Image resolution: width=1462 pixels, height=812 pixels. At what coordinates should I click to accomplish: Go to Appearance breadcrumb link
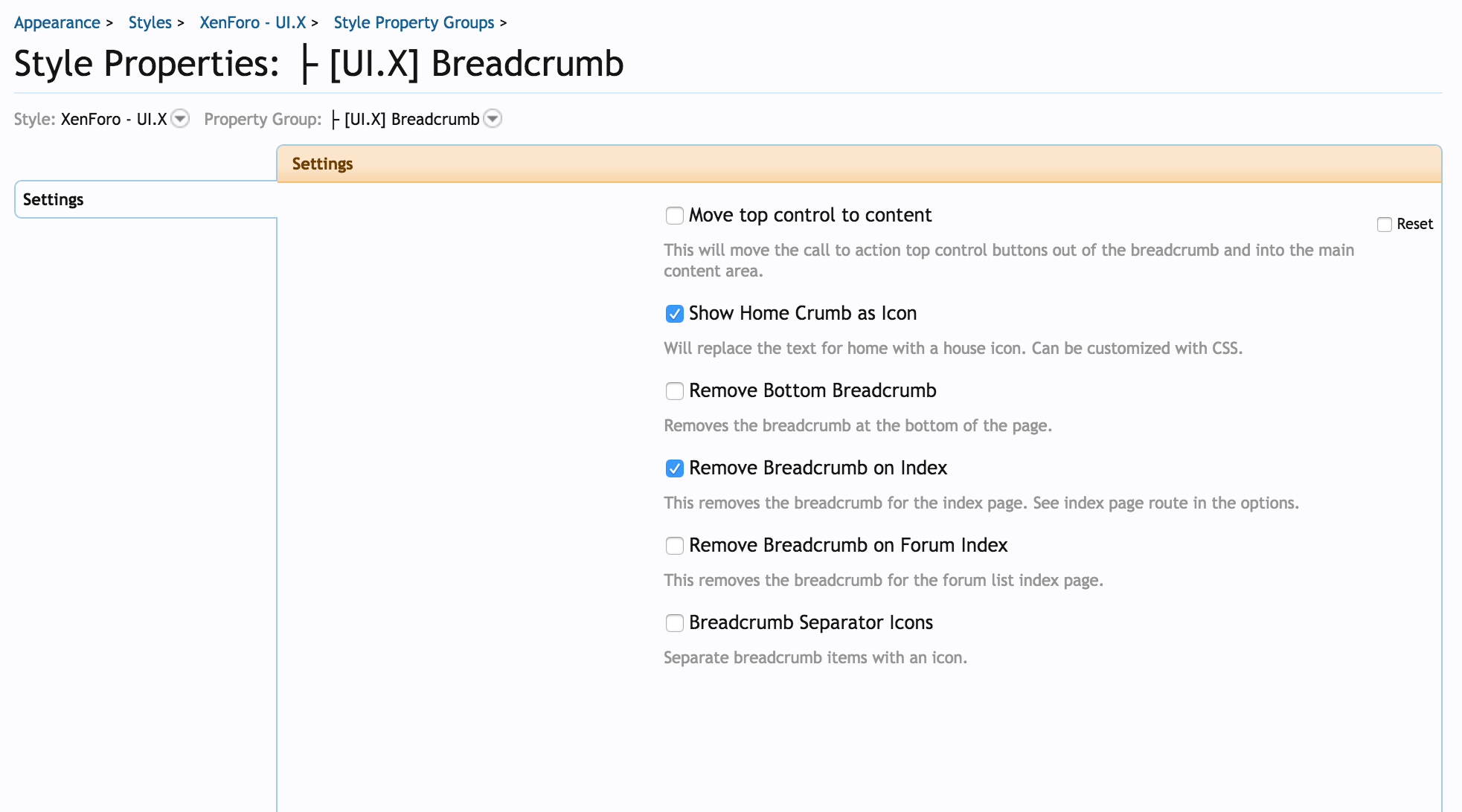click(57, 22)
